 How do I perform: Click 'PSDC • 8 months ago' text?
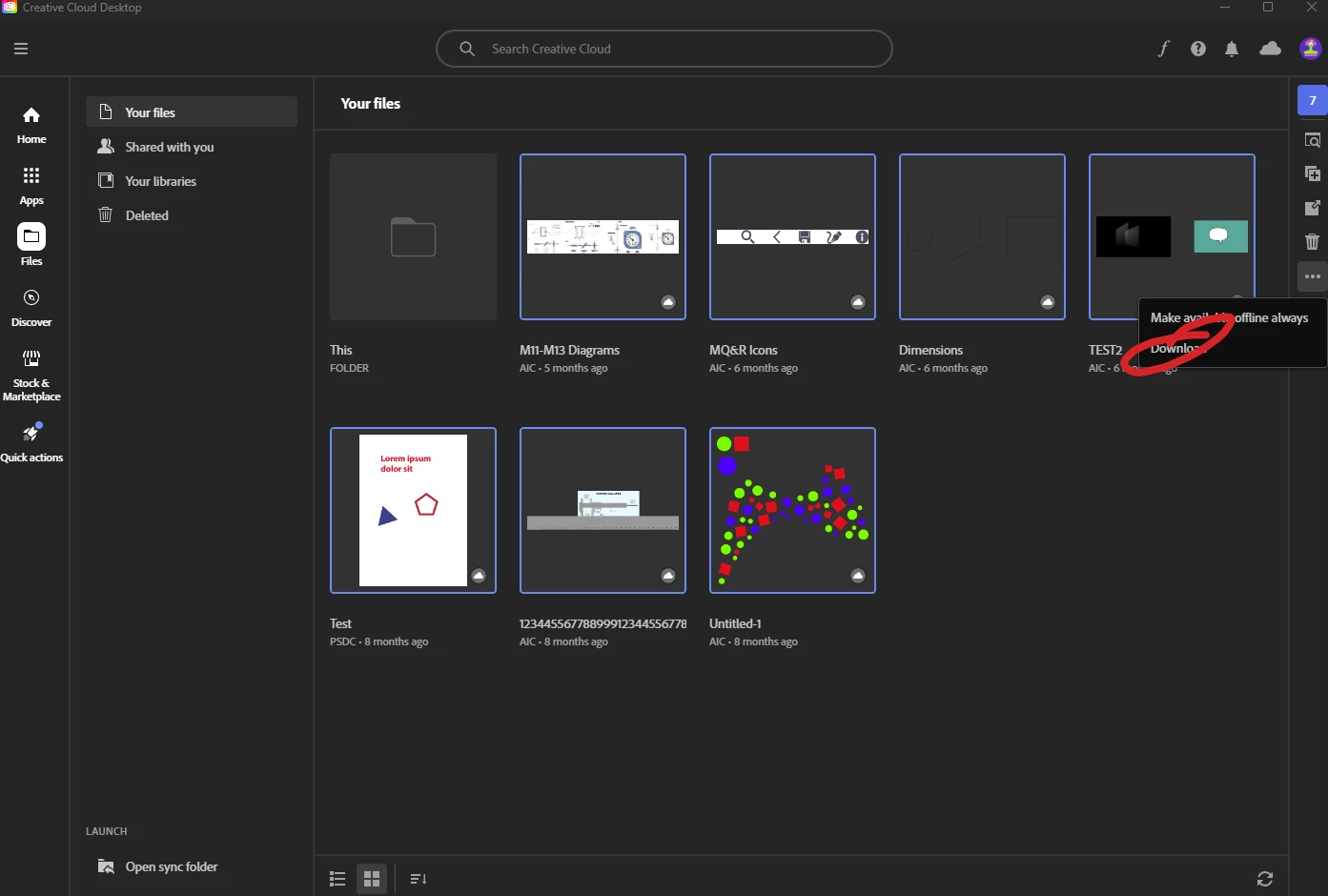click(378, 641)
